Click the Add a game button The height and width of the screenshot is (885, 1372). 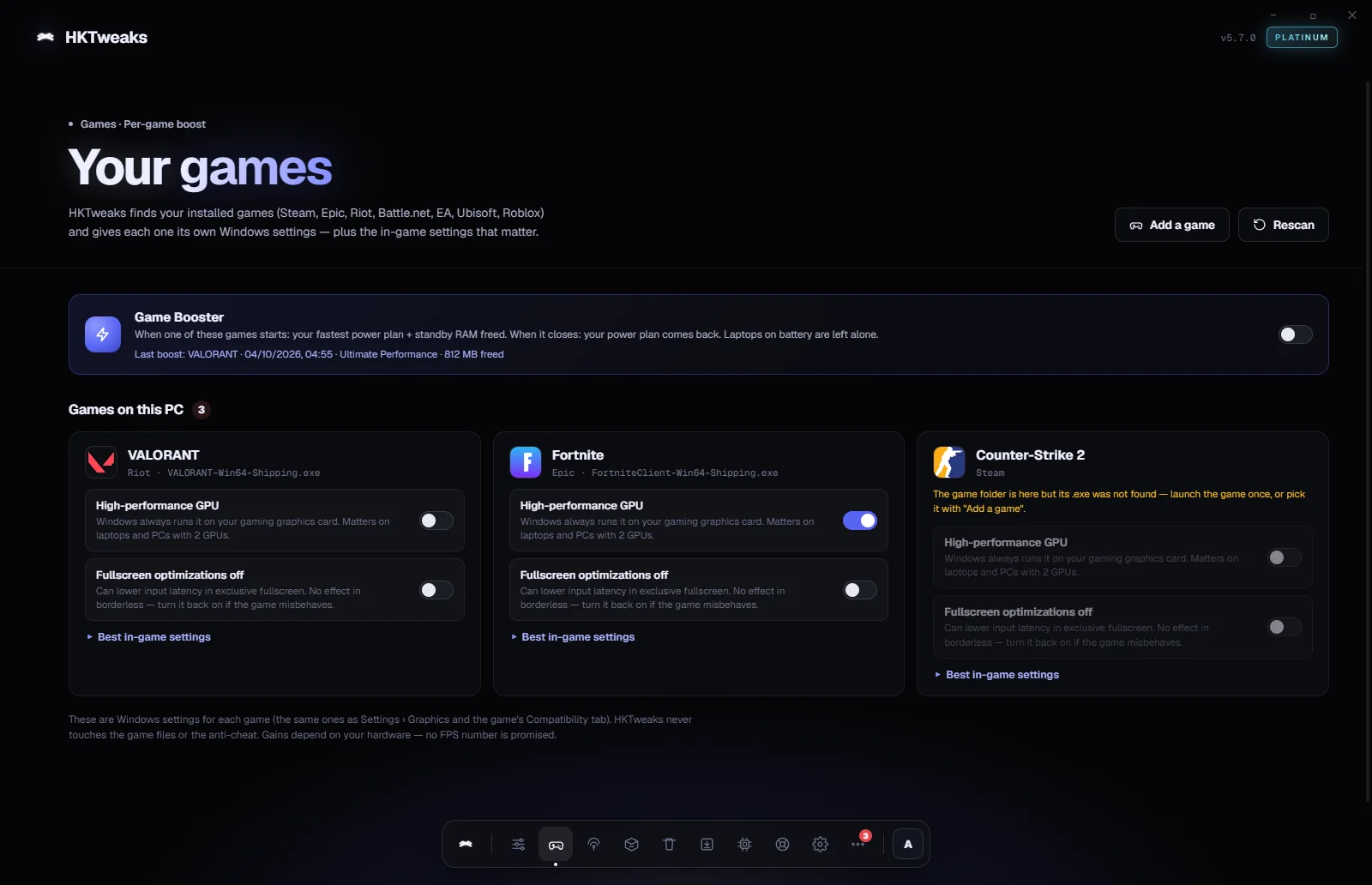point(1172,225)
